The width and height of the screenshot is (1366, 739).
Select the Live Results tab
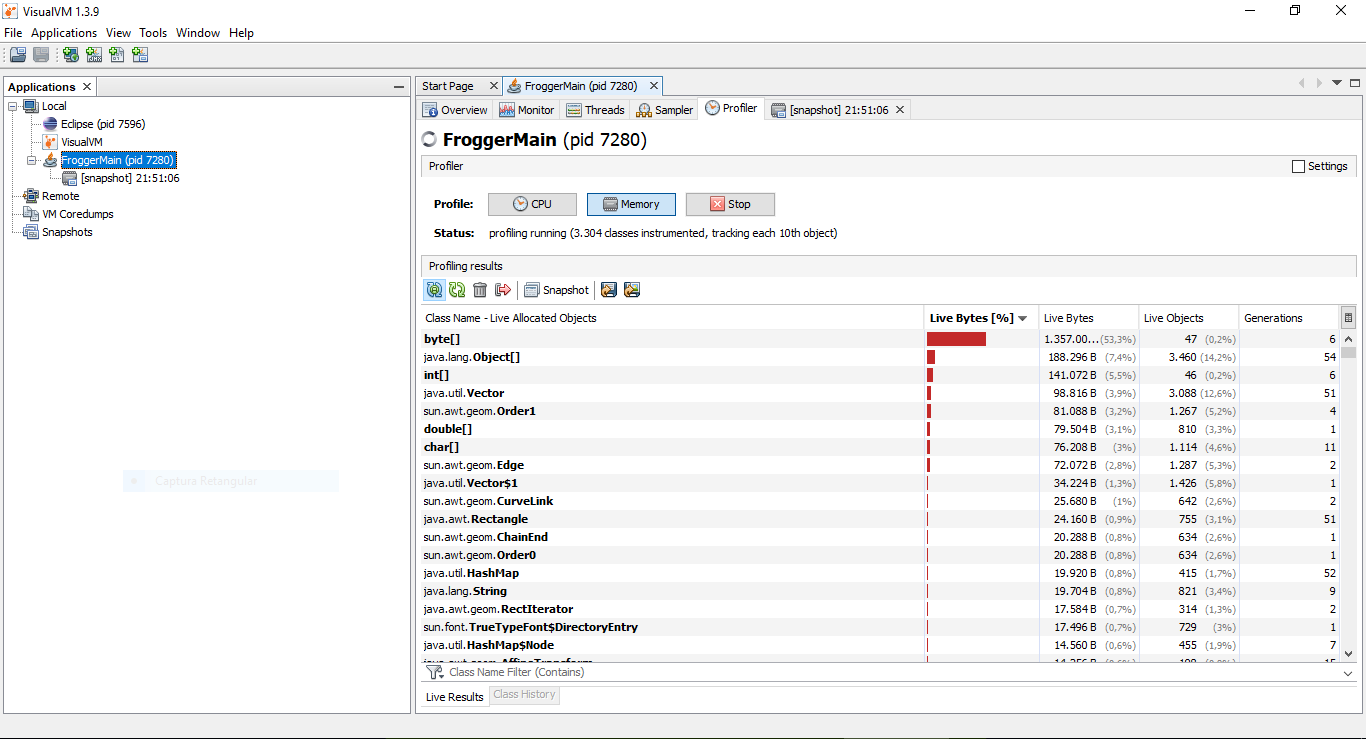coord(454,696)
